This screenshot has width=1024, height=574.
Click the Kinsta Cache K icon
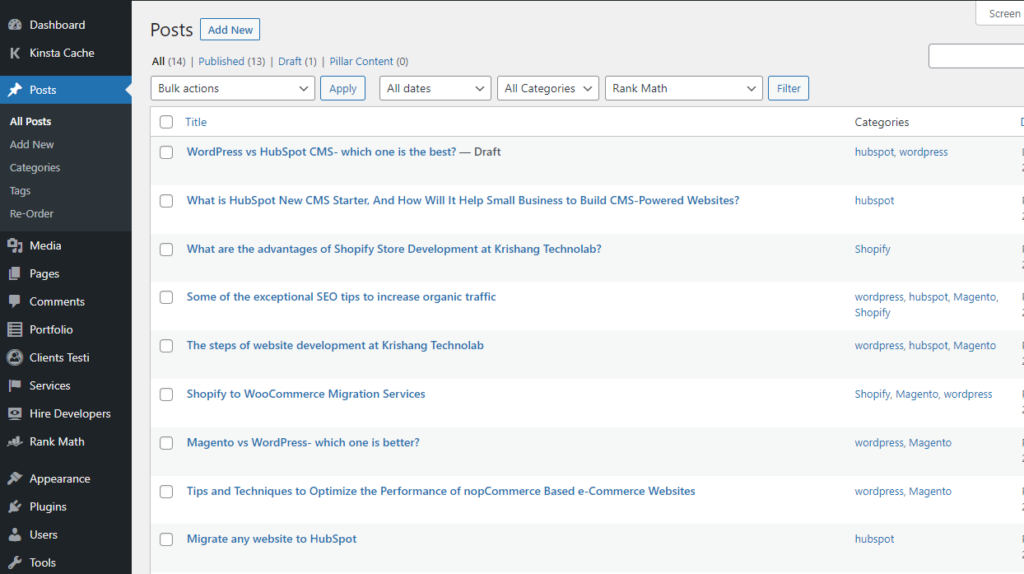click(15, 53)
